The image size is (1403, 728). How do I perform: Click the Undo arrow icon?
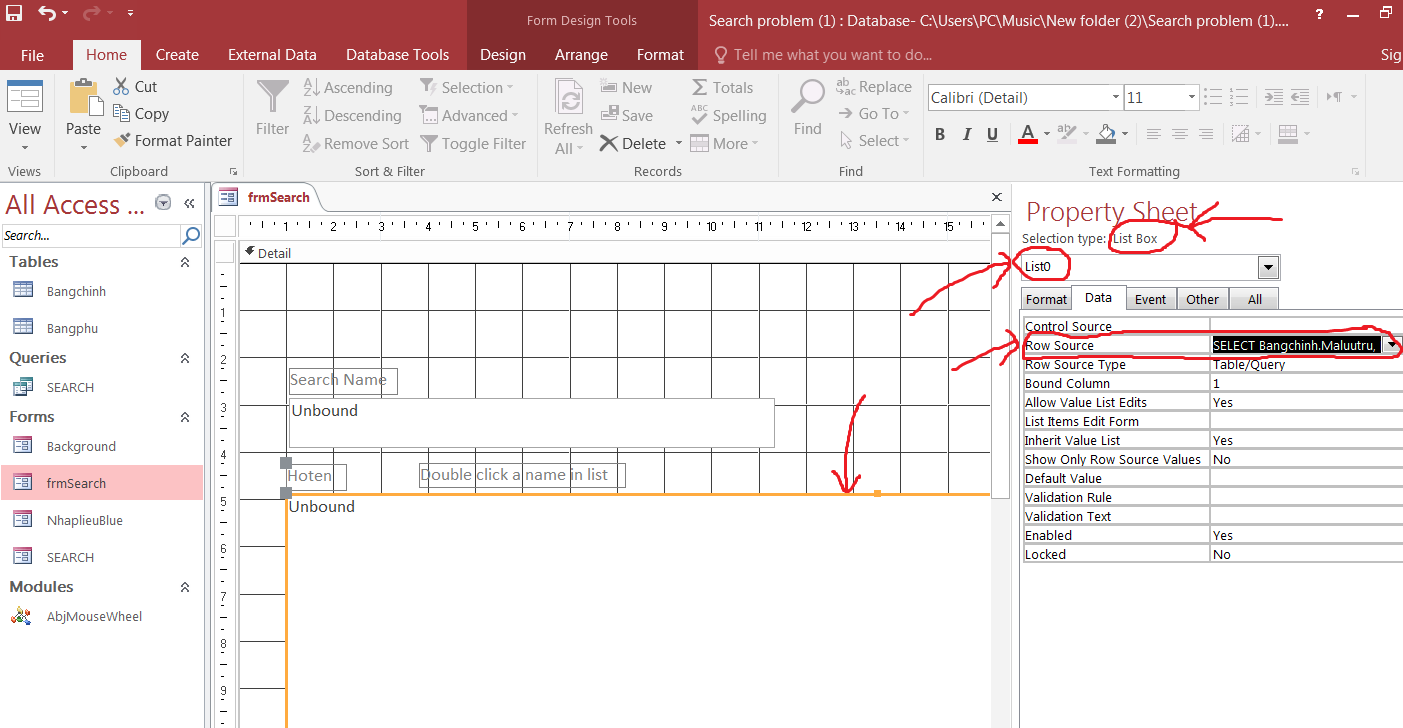pos(47,14)
